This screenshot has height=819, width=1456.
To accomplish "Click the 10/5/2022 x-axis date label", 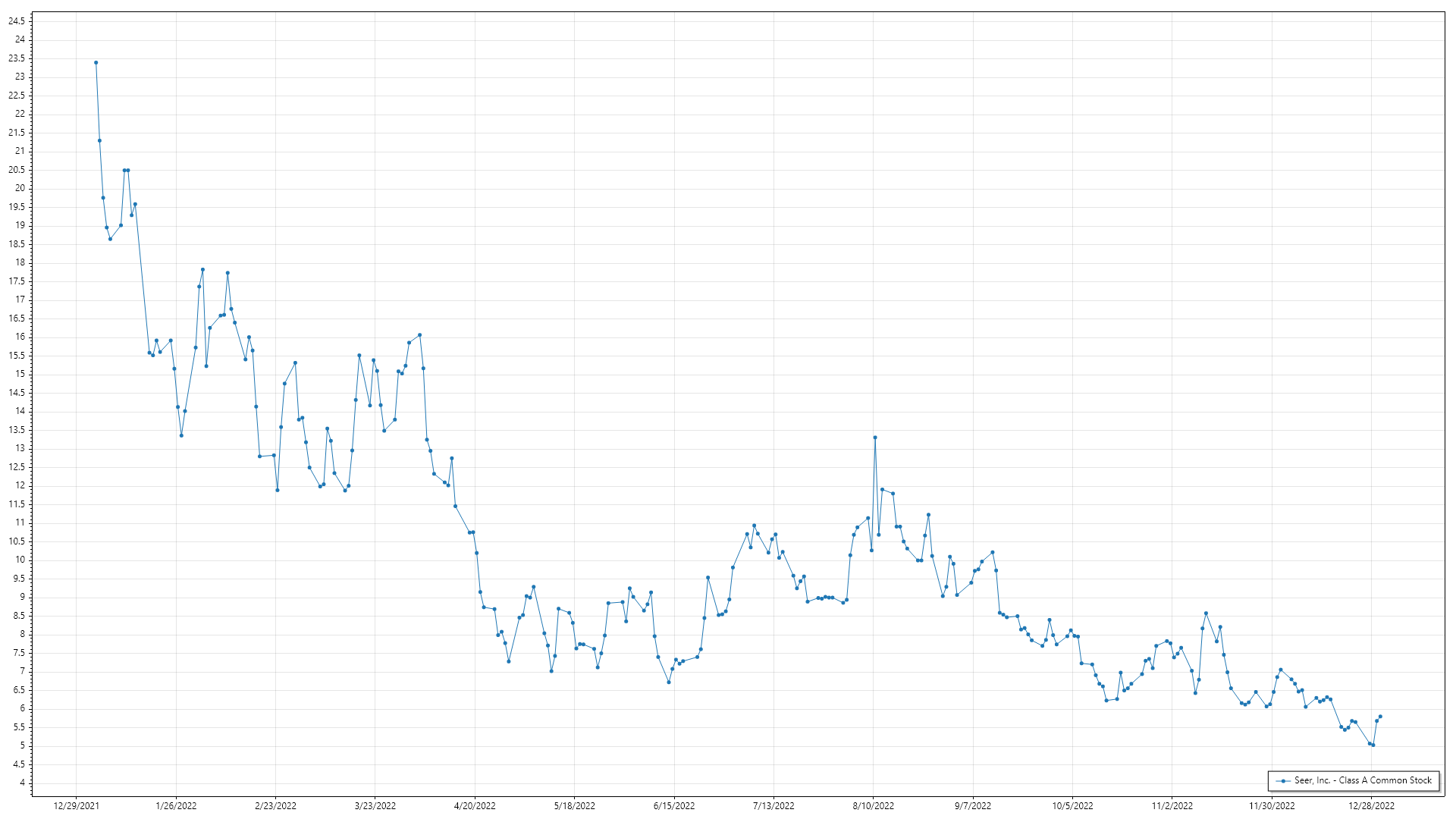I will [1072, 806].
